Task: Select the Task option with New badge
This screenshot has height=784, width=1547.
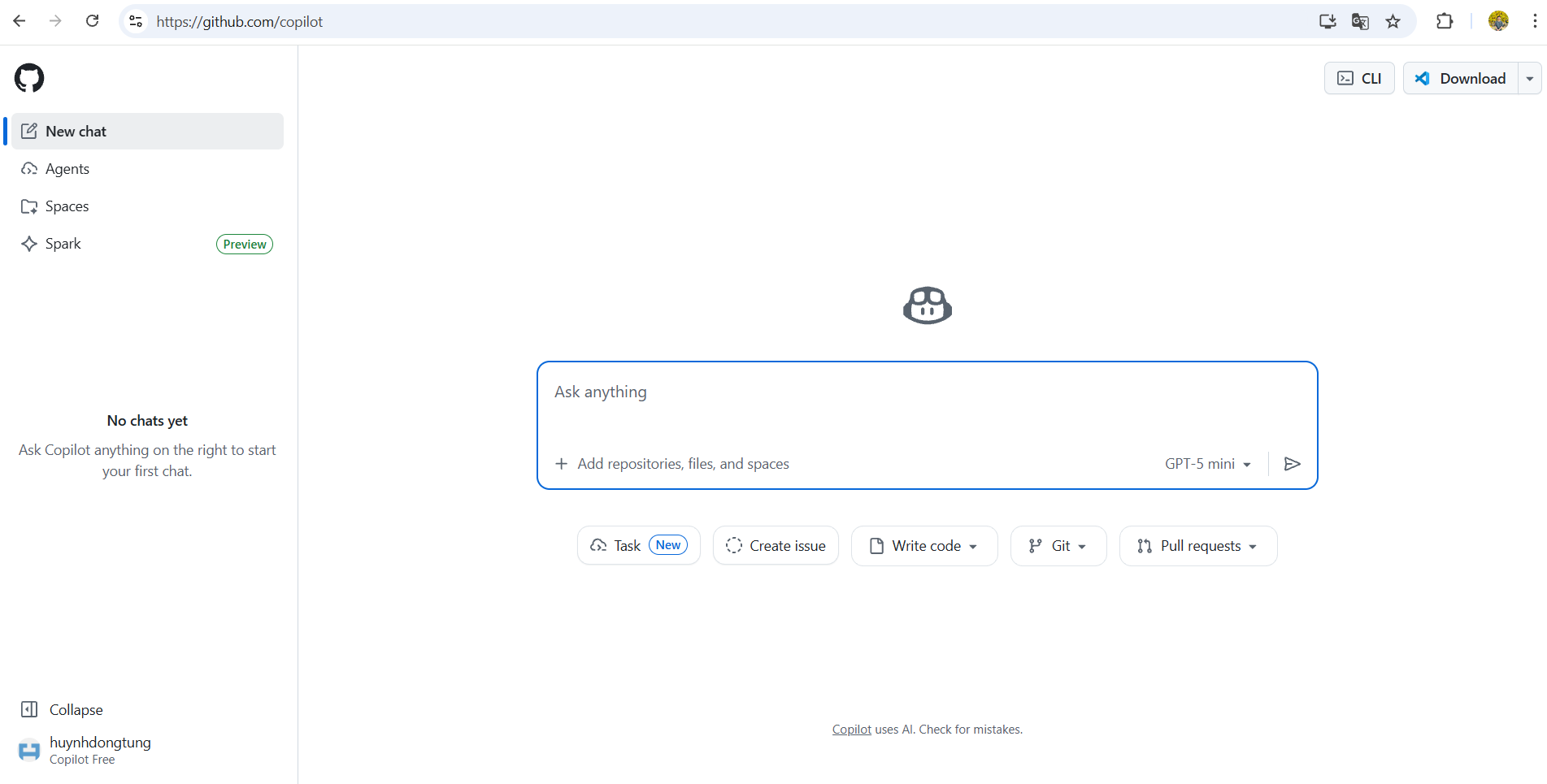Action: click(x=638, y=545)
